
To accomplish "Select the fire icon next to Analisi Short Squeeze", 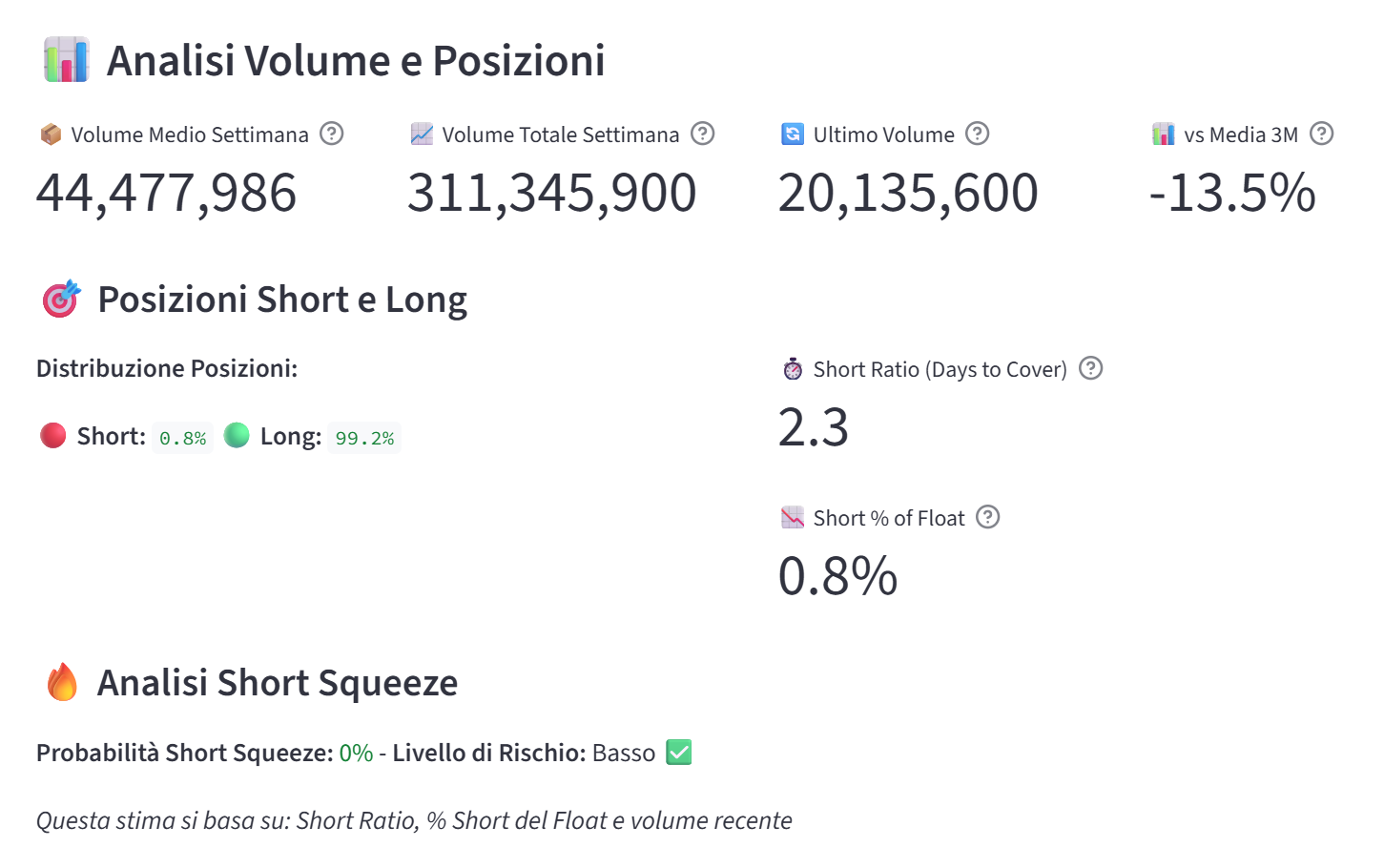I will point(61,682).
